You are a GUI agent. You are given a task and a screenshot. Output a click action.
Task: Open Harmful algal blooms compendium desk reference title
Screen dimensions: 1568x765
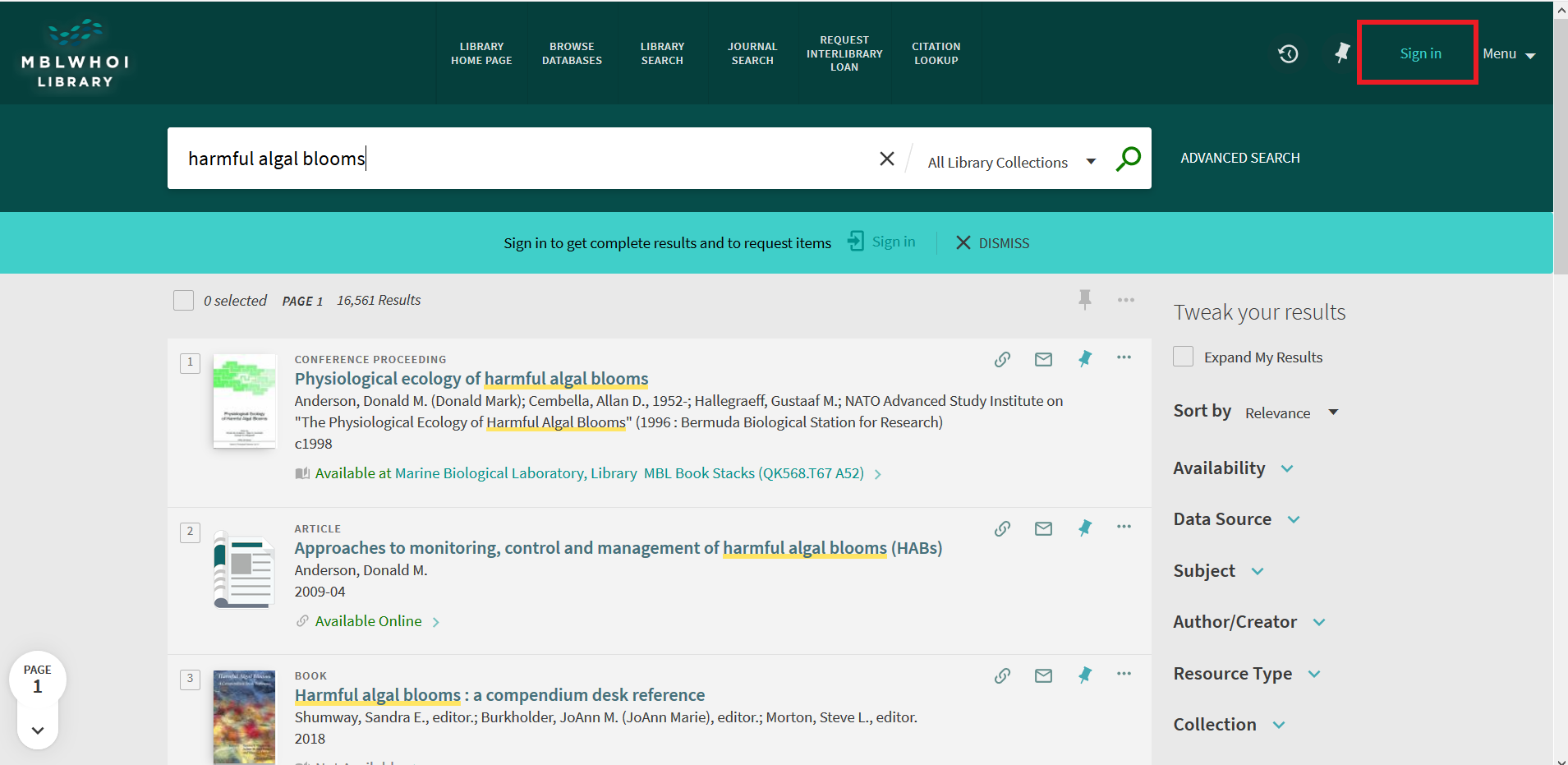point(499,695)
